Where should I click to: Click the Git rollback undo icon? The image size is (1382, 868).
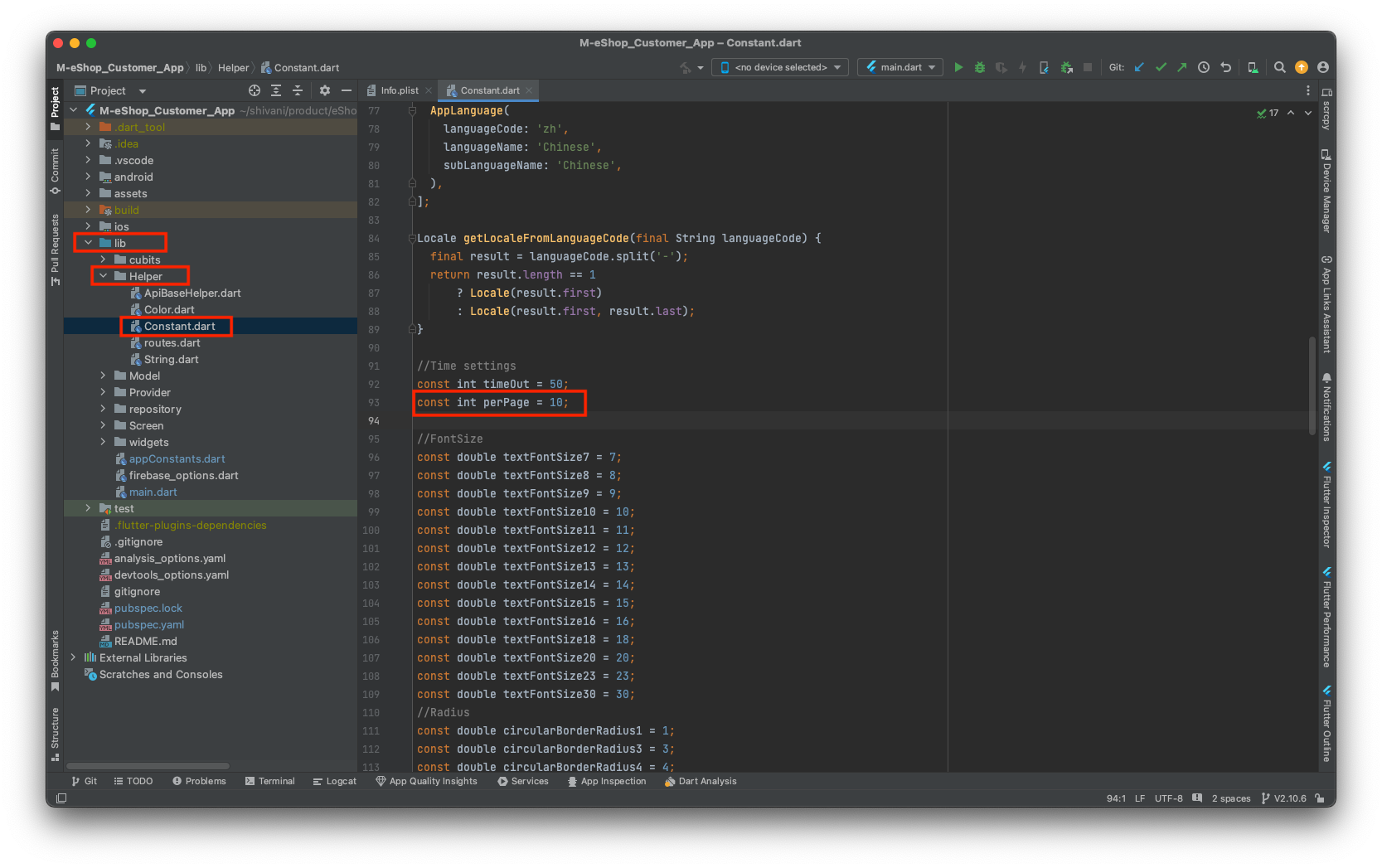coord(1225,67)
